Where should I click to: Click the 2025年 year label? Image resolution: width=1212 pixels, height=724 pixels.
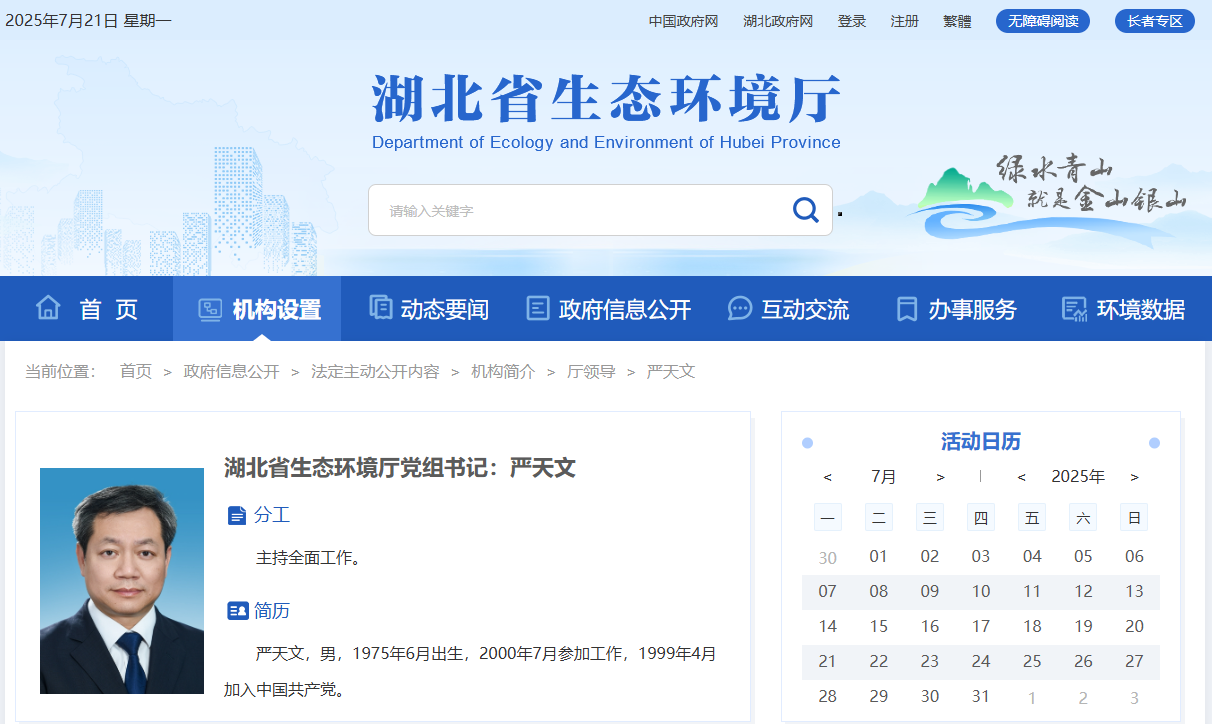click(x=1078, y=477)
